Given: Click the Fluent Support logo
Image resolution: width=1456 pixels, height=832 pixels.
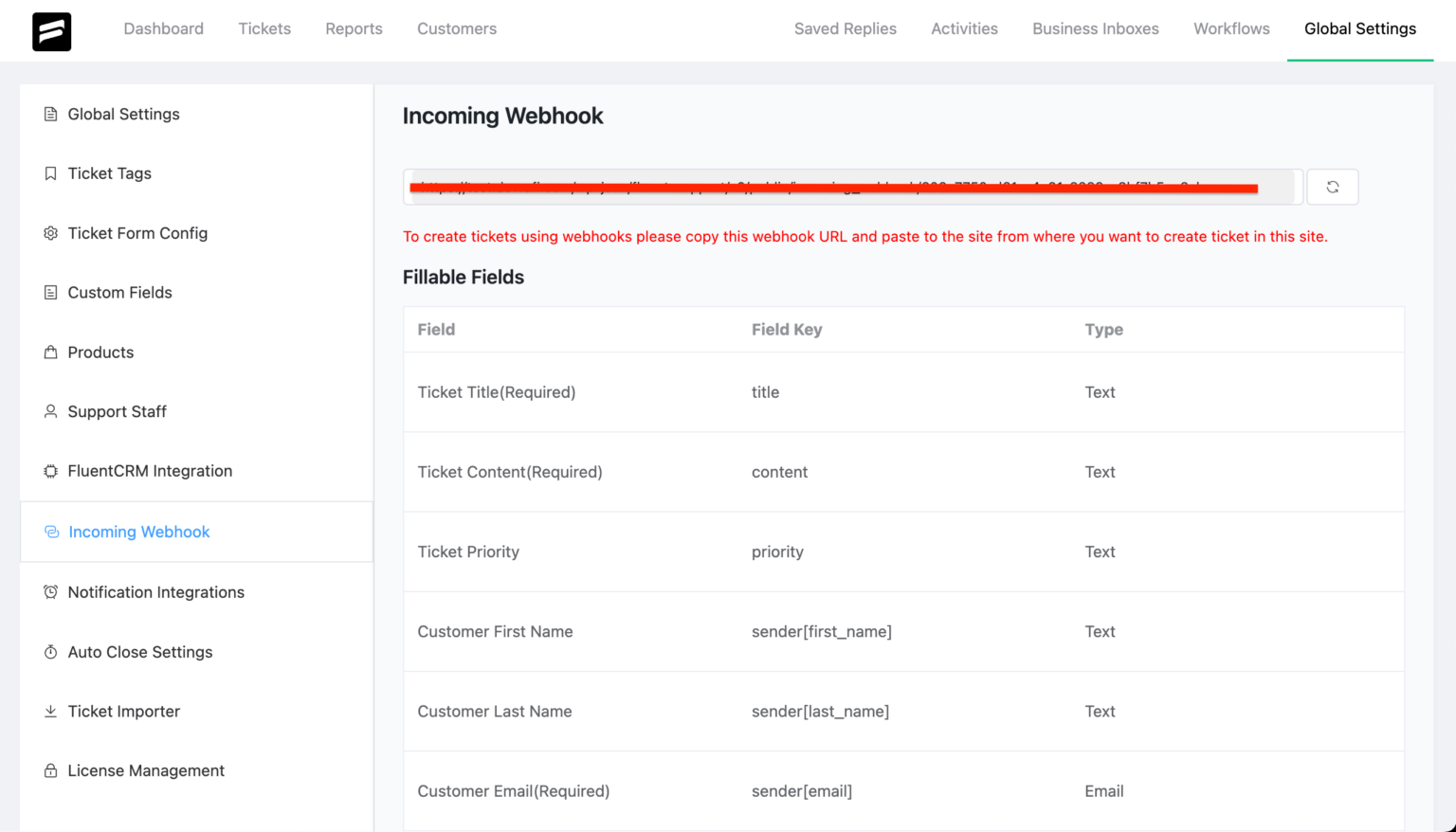Looking at the screenshot, I should pos(51,30).
